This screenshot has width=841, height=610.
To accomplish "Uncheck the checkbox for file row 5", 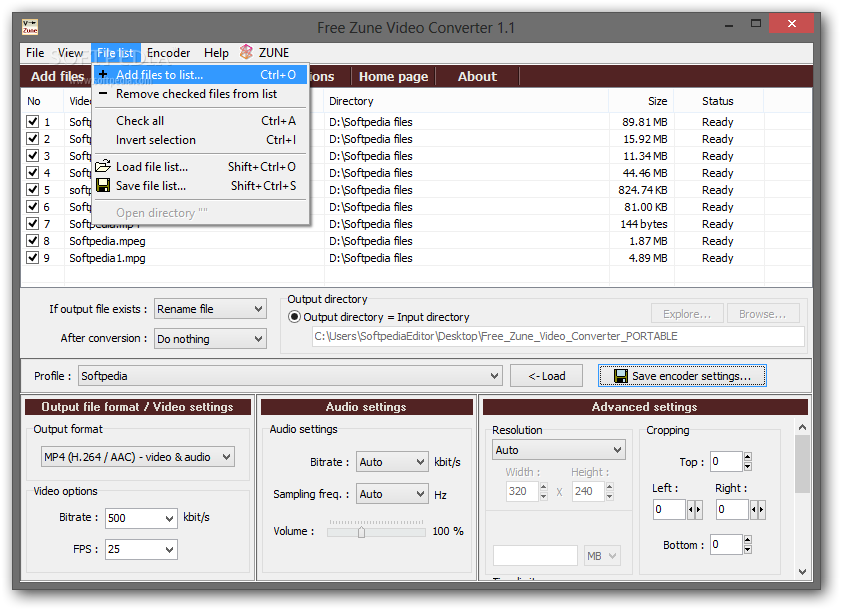I will coord(33,189).
